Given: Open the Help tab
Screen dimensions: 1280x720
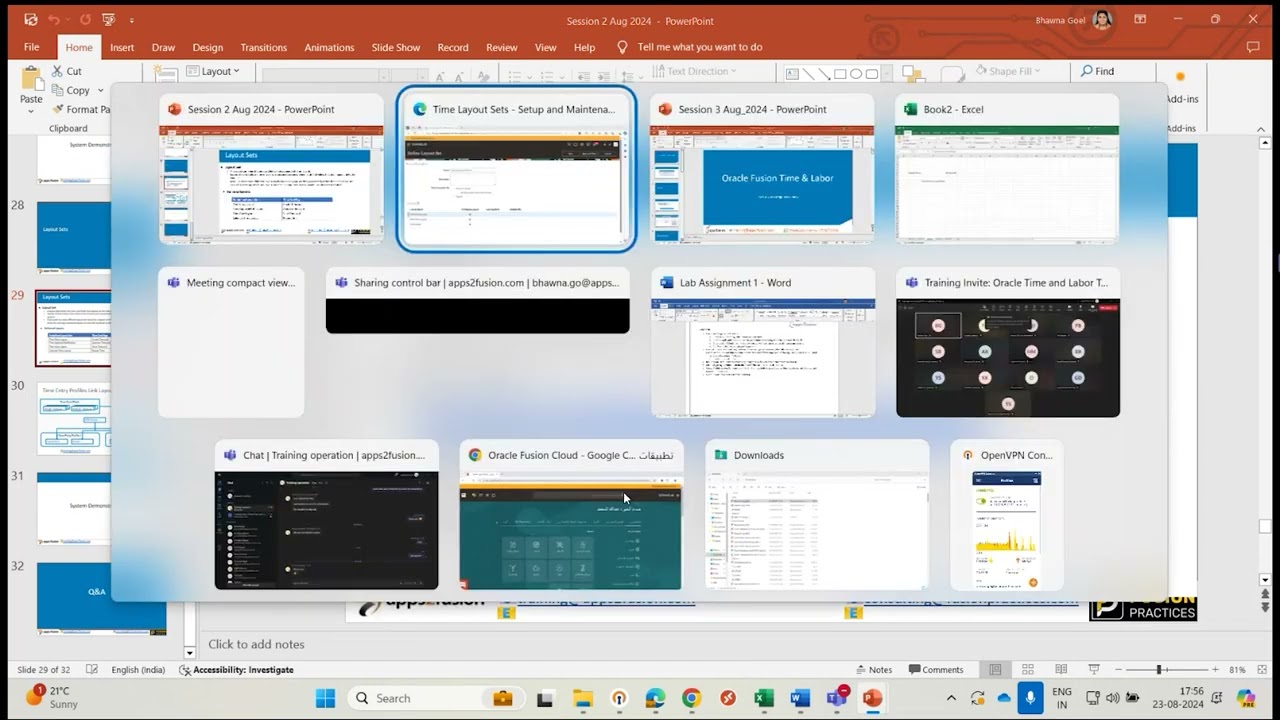Looking at the screenshot, I should 585,47.
